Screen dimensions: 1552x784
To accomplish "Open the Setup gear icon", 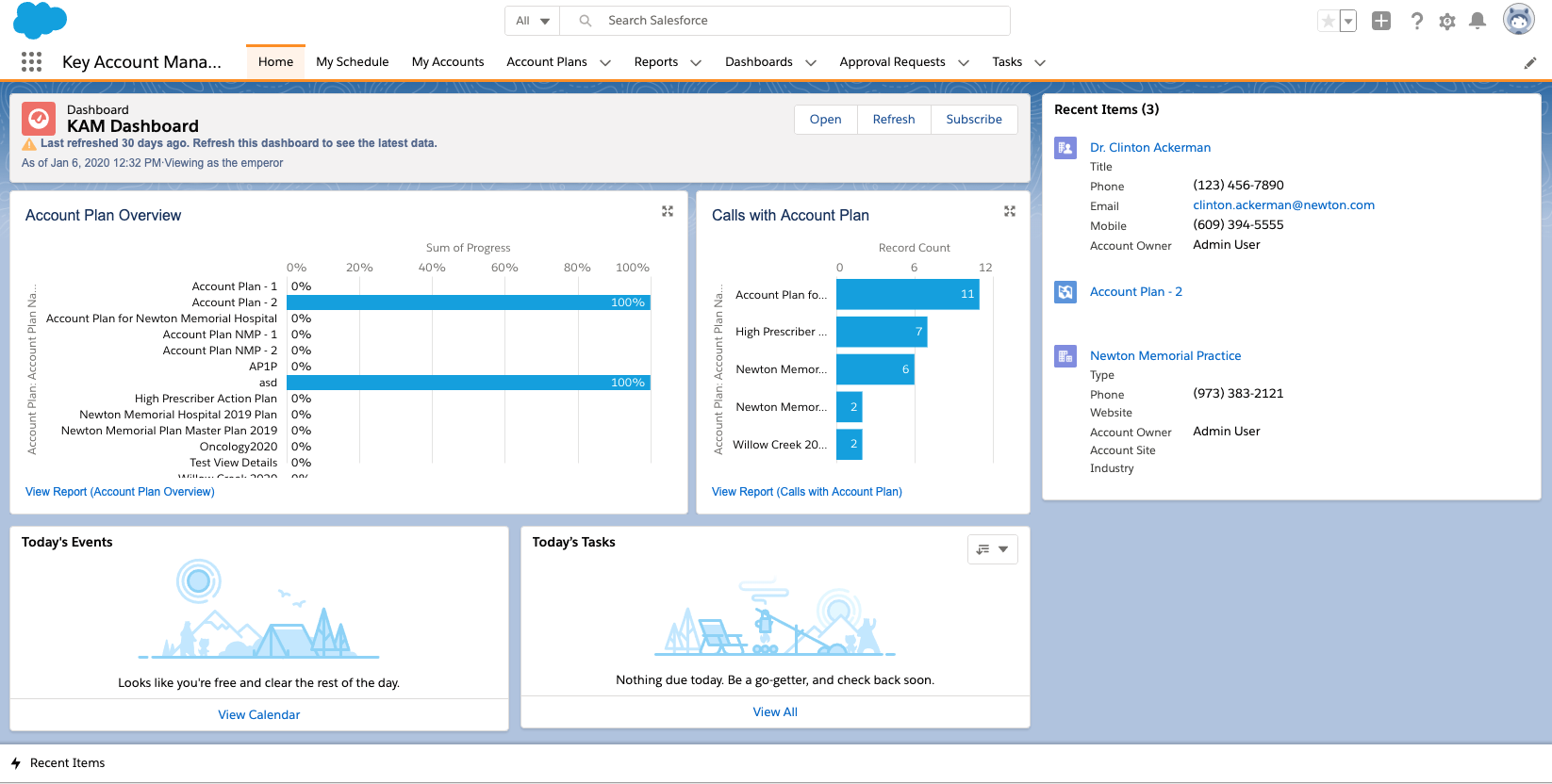I will (x=1447, y=21).
